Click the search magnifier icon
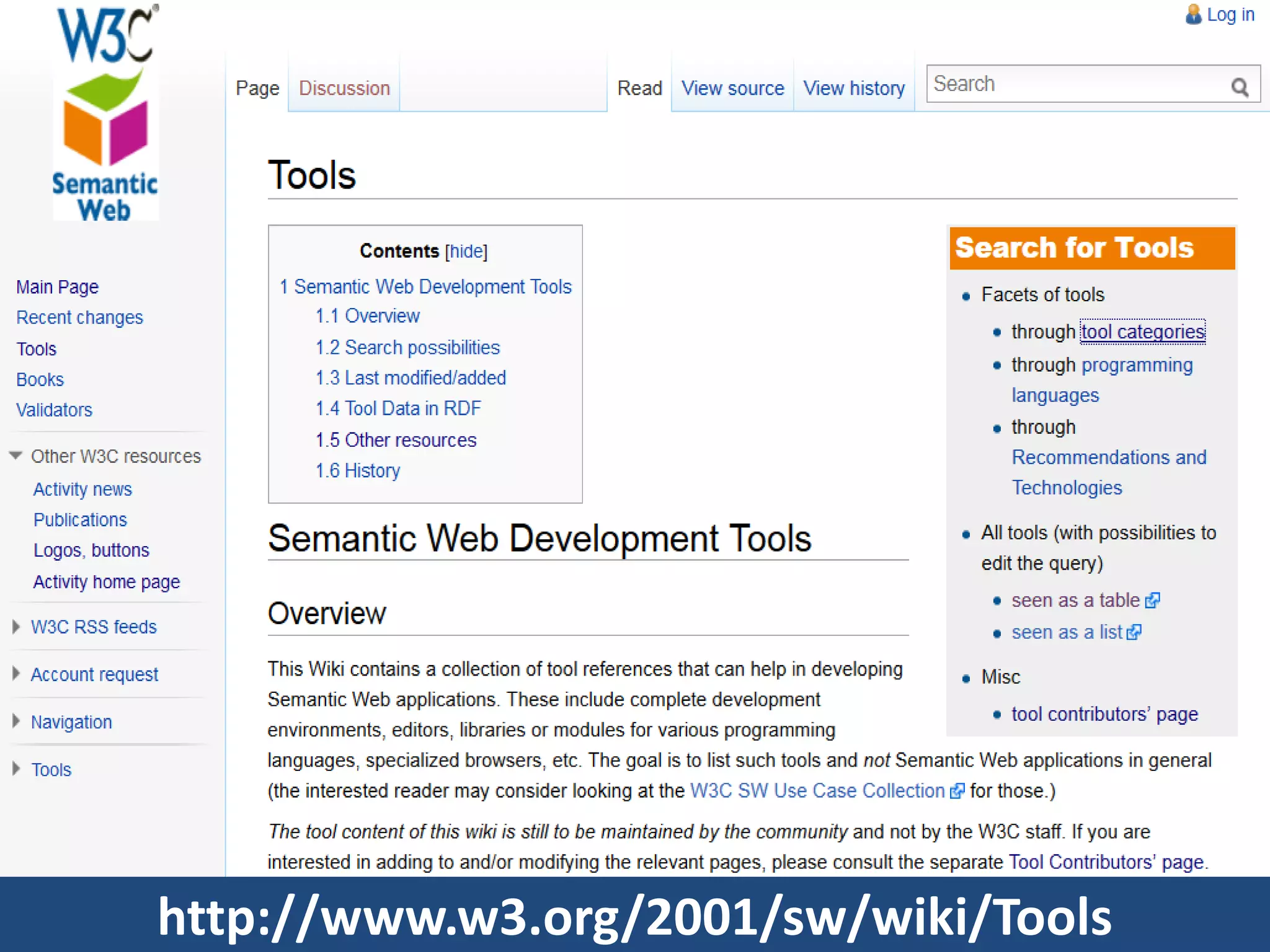This screenshot has height=952, width=1270. (1240, 87)
